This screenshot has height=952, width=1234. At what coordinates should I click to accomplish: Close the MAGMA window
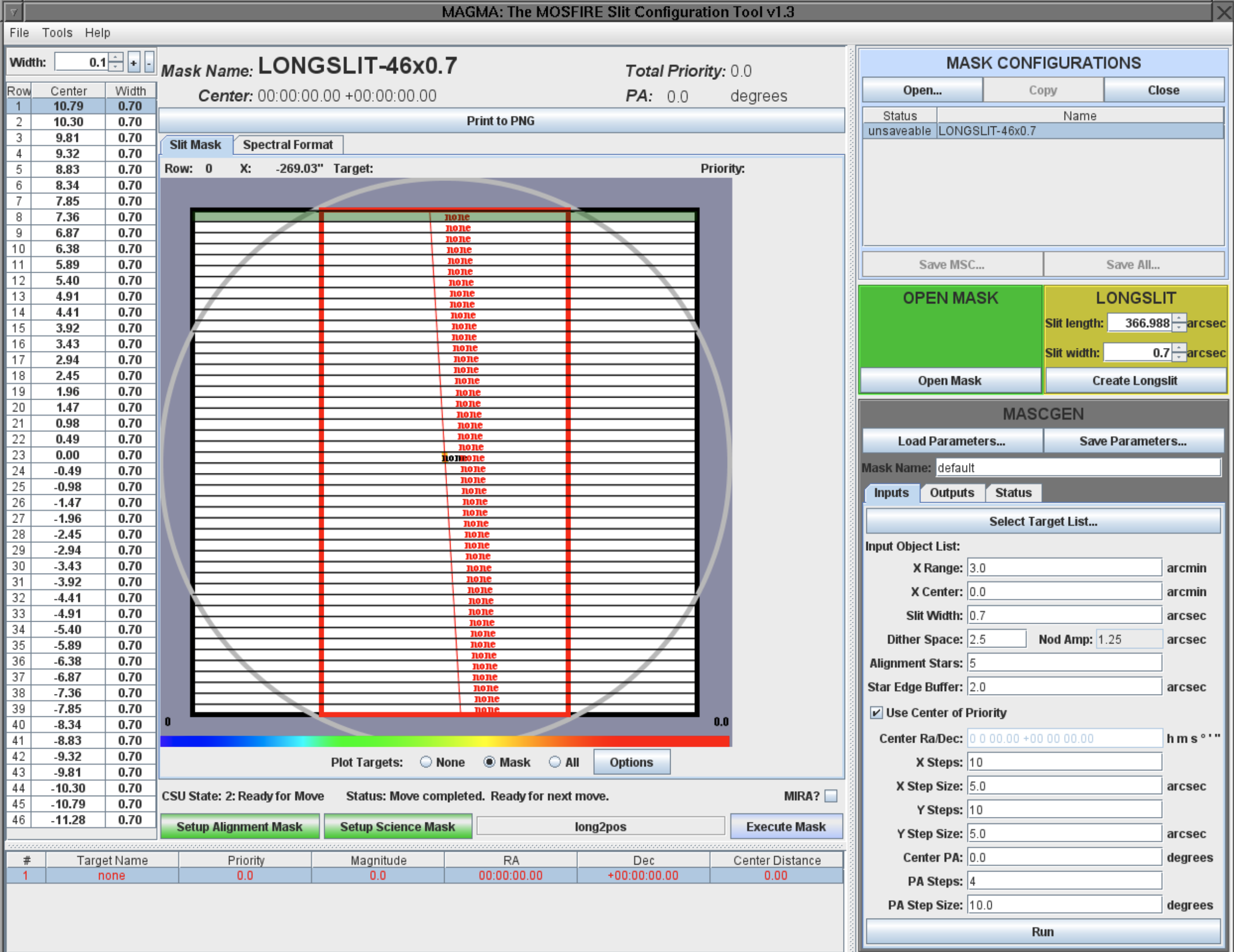pos(1224,11)
